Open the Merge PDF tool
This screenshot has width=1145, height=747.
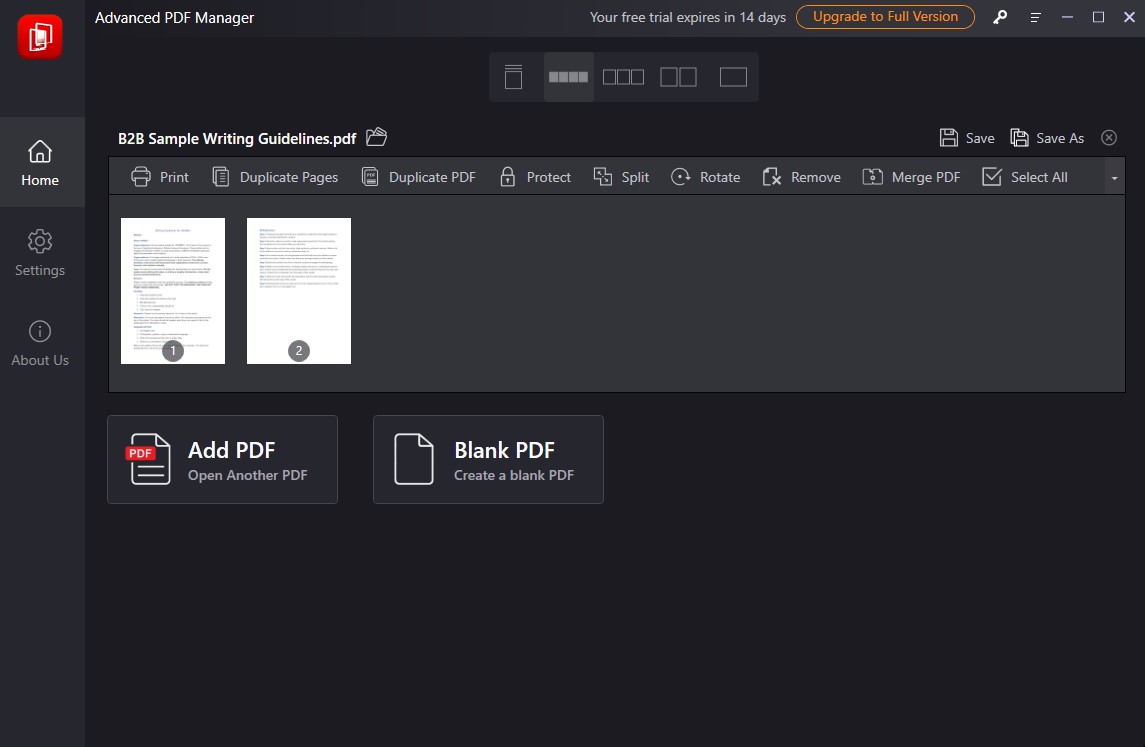911,177
